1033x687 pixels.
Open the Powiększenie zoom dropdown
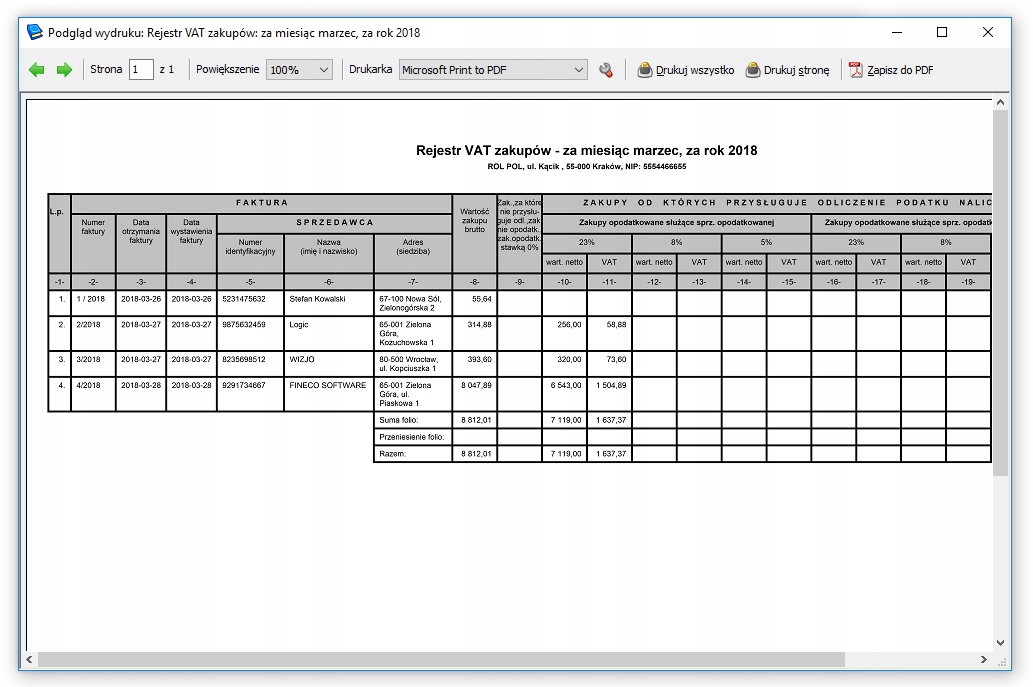click(299, 70)
